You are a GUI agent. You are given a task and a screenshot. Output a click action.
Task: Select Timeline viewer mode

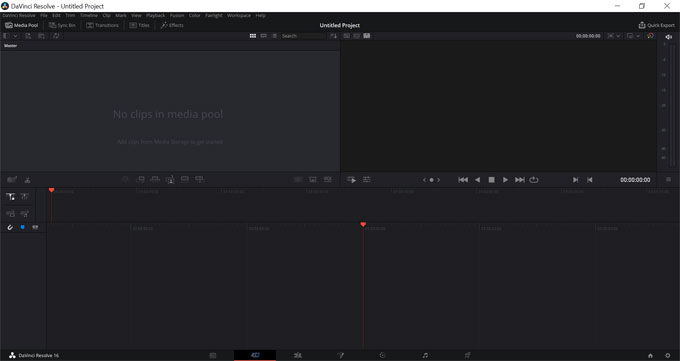[367, 36]
